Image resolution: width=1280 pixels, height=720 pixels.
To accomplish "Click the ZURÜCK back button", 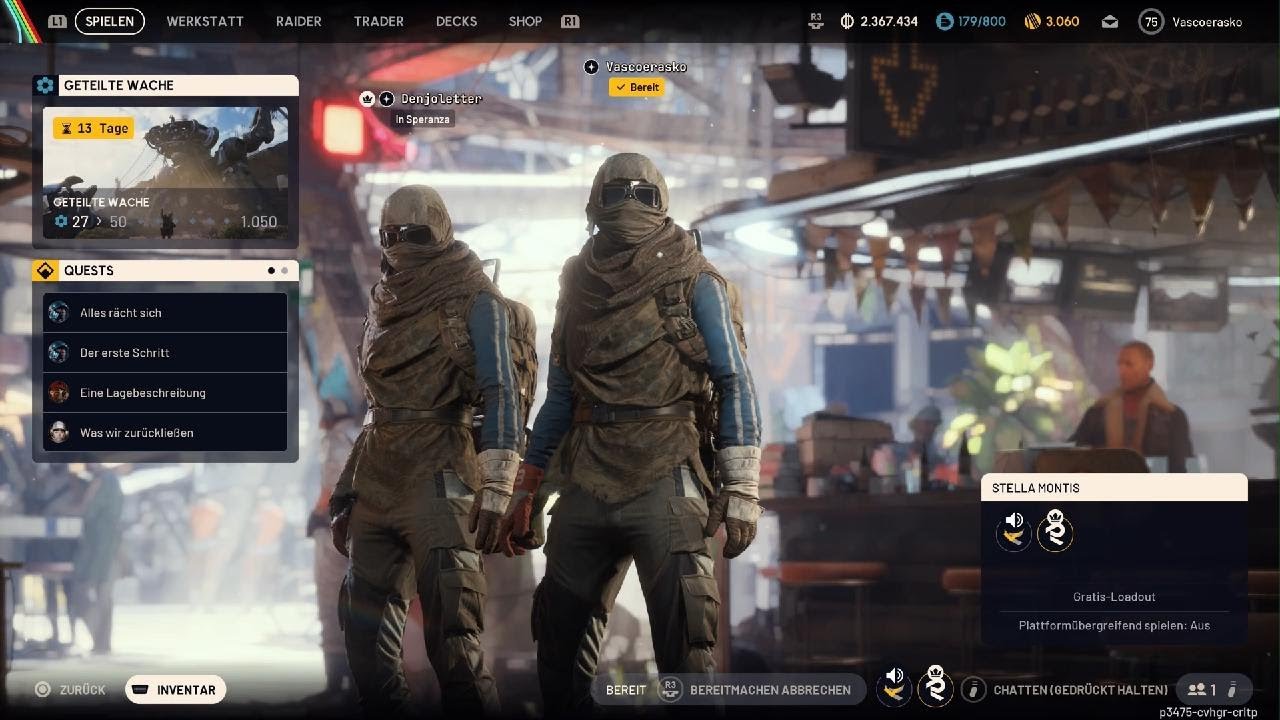I will click(x=70, y=690).
